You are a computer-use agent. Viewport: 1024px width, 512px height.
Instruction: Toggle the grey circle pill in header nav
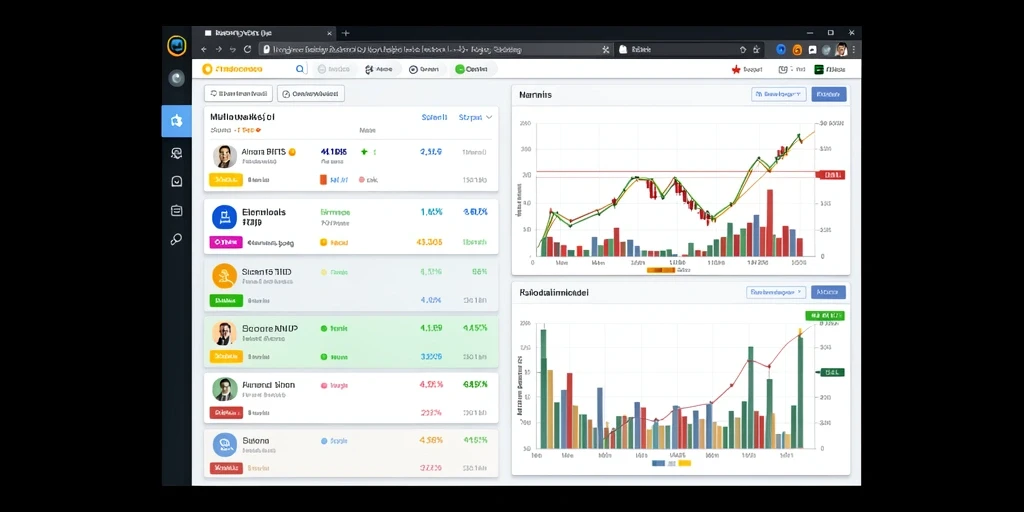pos(334,69)
